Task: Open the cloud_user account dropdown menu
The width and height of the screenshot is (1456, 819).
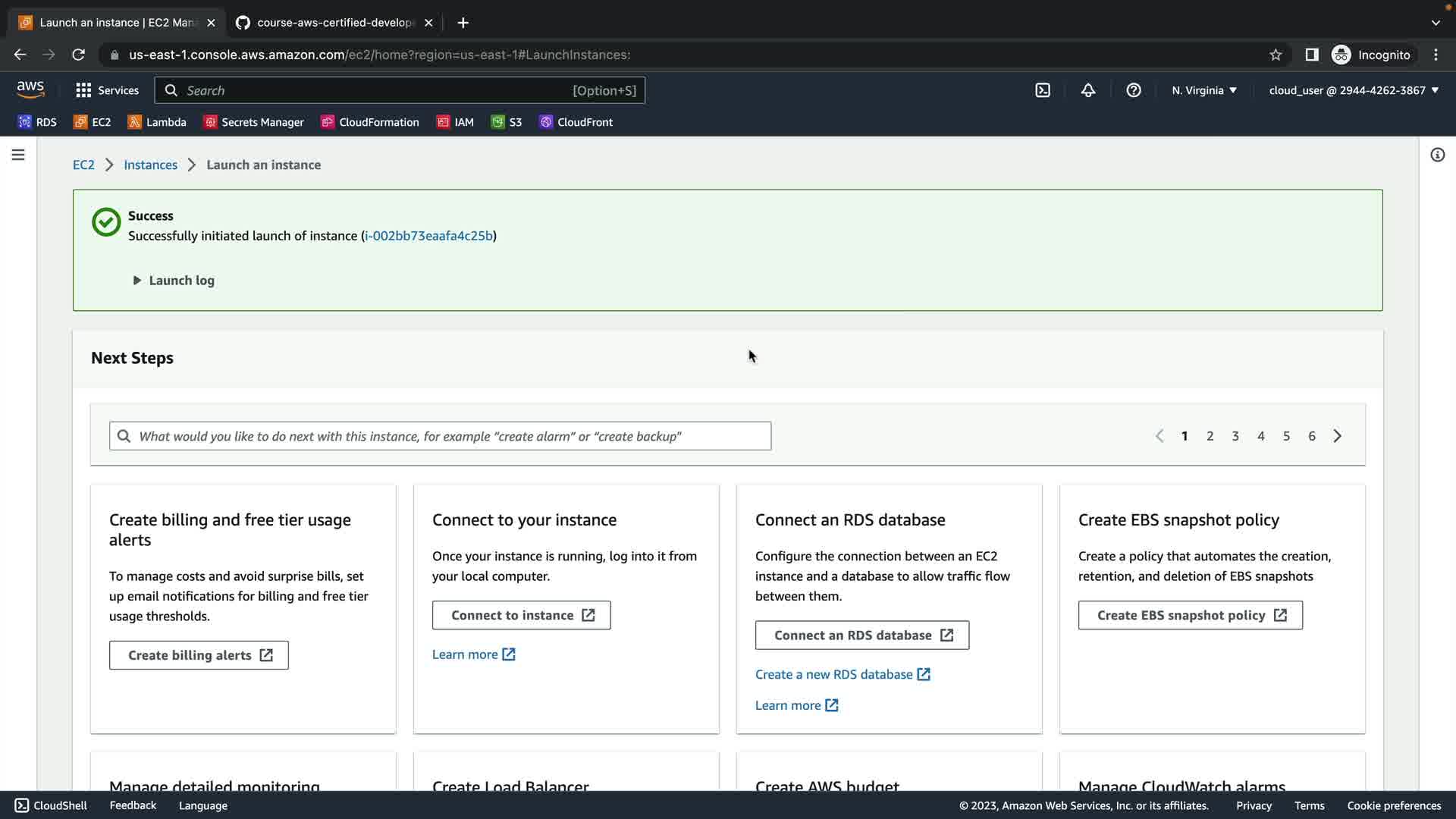Action: pyautogui.click(x=1354, y=90)
